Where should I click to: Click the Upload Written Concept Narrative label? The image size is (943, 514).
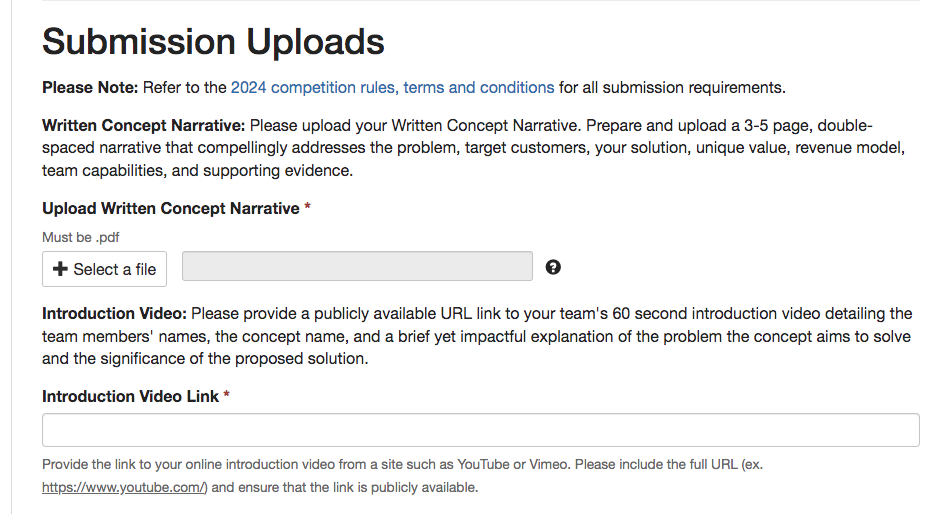tap(171, 209)
